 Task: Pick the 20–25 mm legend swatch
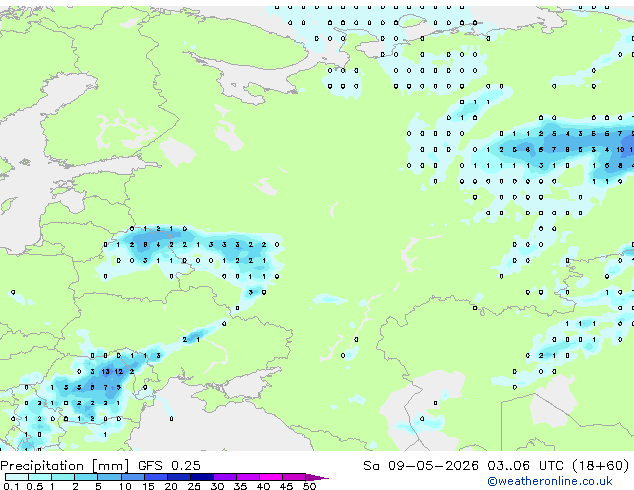(x=178, y=477)
